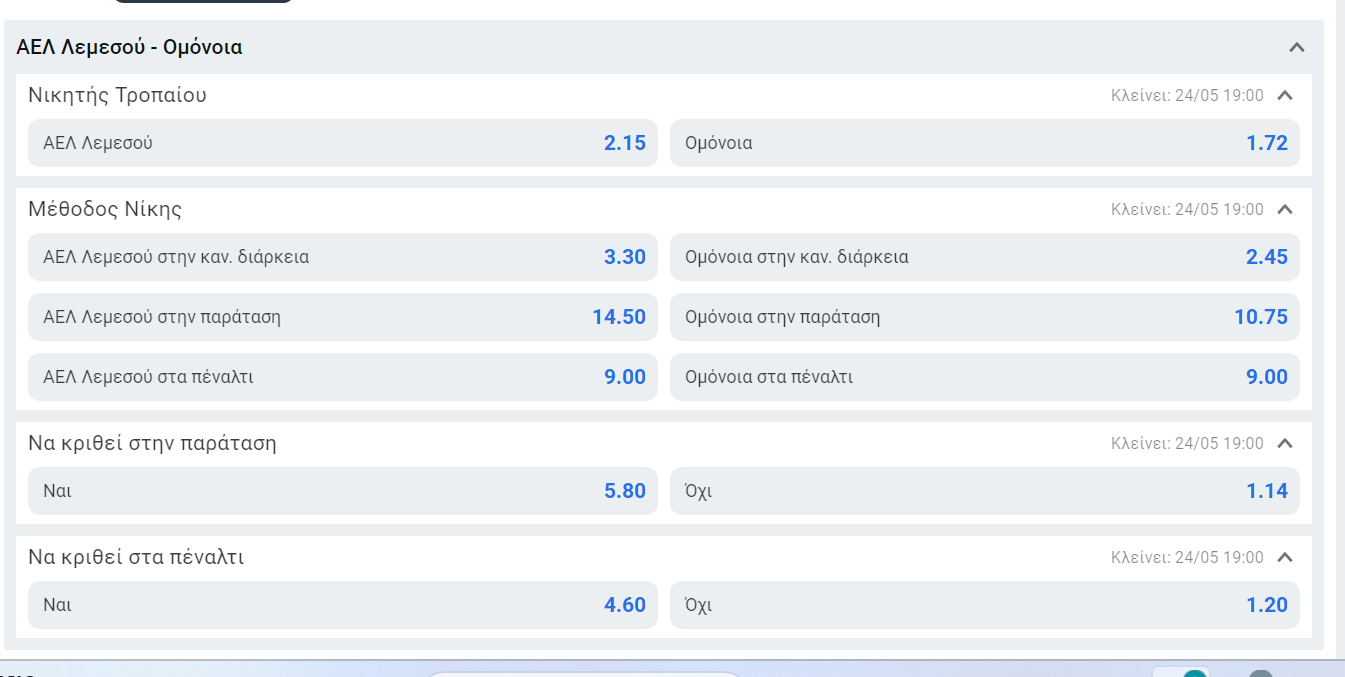The image size is (1345, 677).
Task: Click the ΑΕΛ Λεμεσού - Ομόνοια match title
Action: (x=129, y=47)
